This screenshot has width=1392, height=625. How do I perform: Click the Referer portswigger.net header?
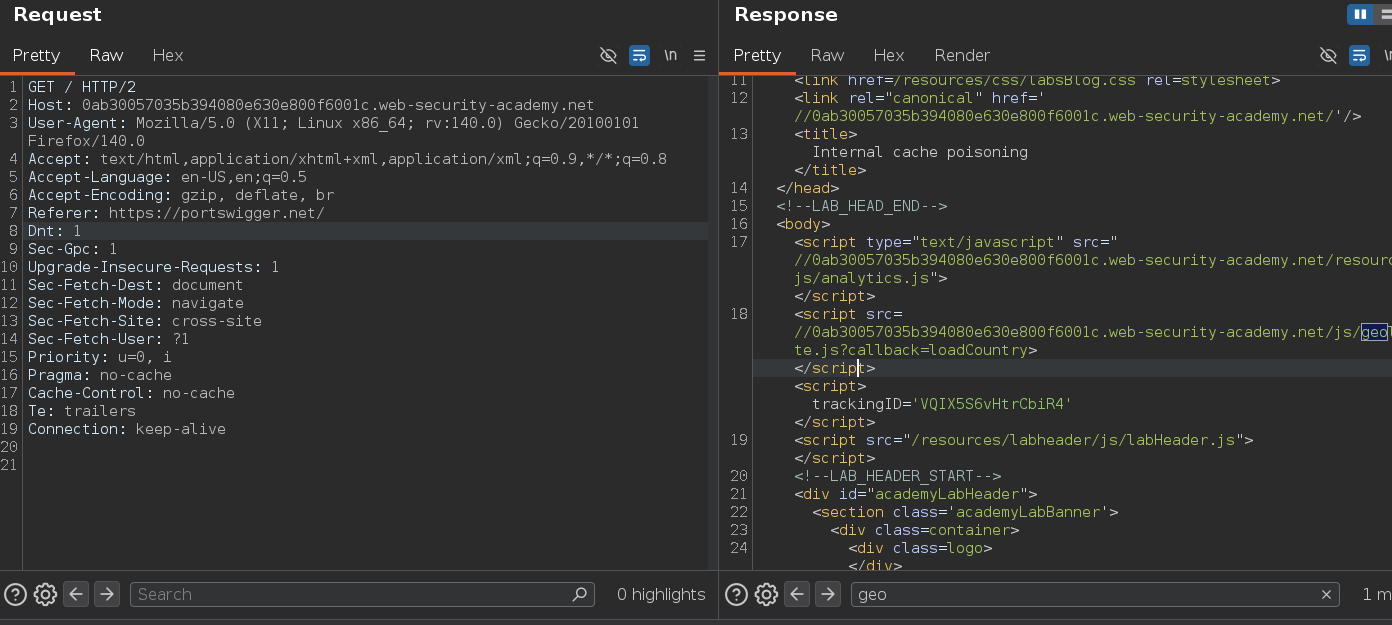176,213
